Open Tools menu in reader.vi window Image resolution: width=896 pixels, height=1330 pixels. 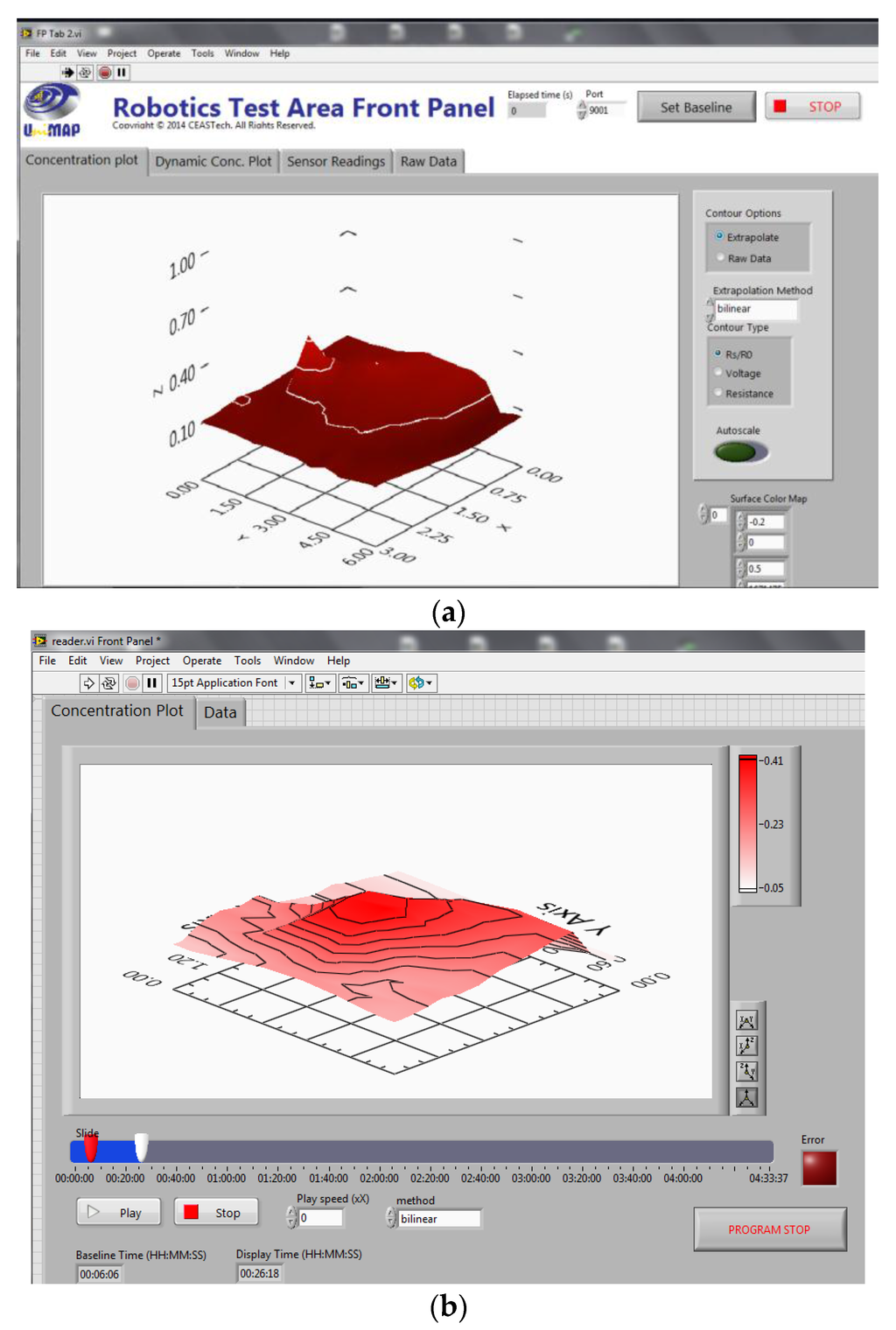248,661
